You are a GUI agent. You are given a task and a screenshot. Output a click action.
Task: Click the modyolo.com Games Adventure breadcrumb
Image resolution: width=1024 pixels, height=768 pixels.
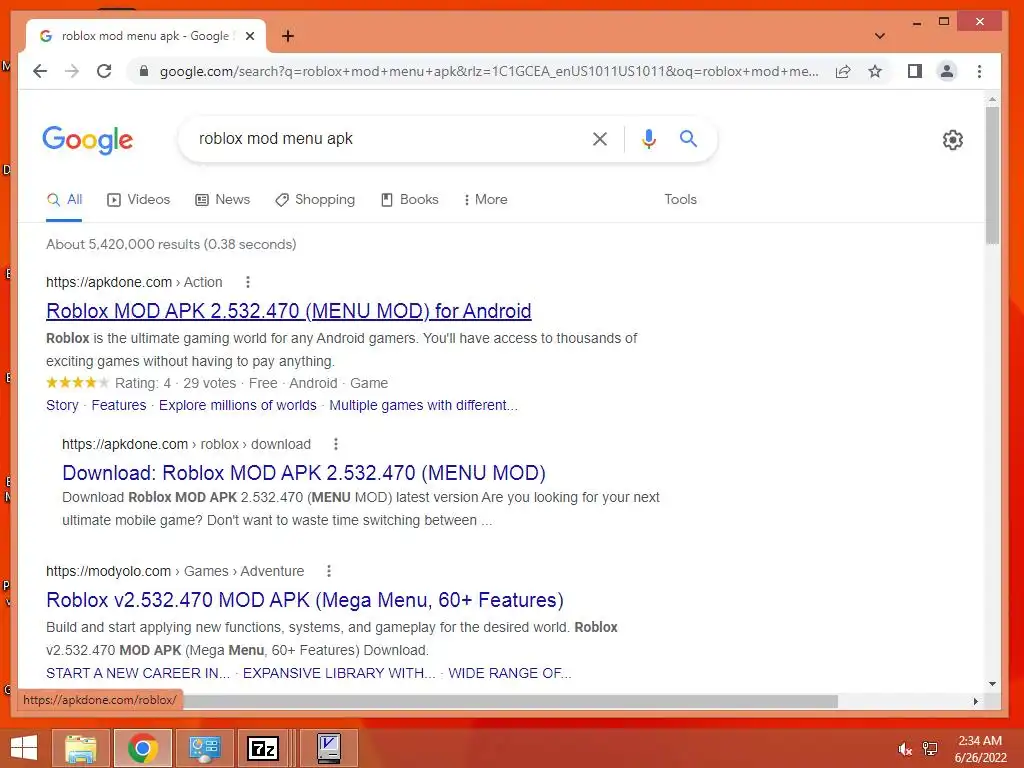coord(175,571)
